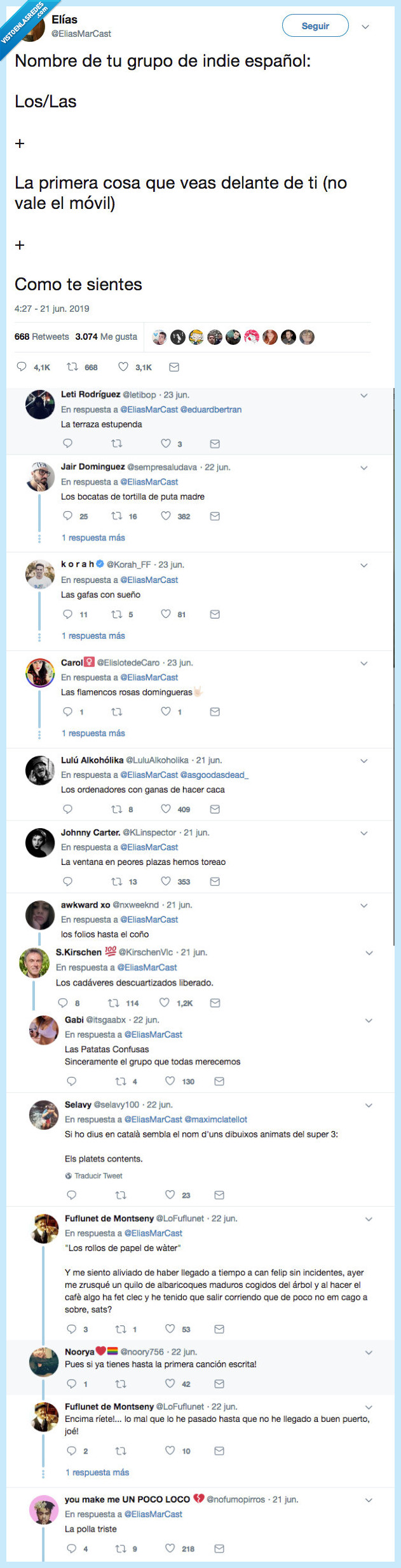Screen dimensions: 401x1568
Task: Like Elías's main tweet
Action: [123, 367]
